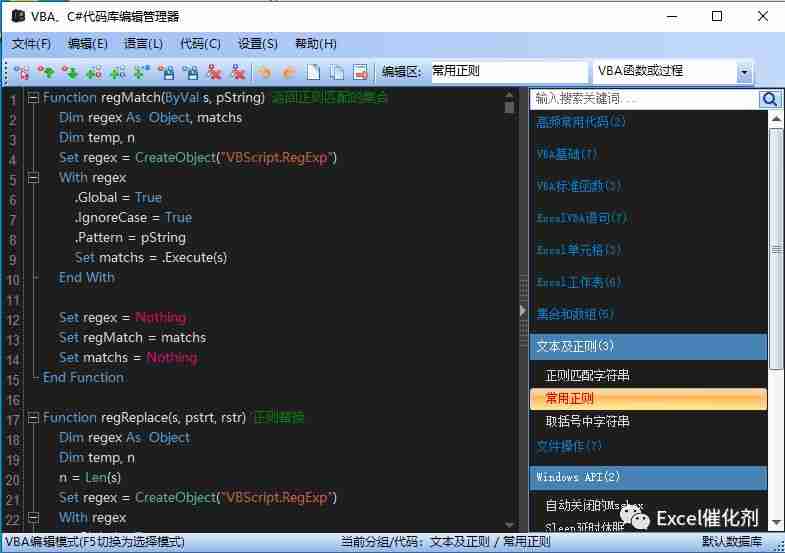The height and width of the screenshot is (553, 785).
Task: Collapse the regMatch function fold box
Action: click(33, 98)
